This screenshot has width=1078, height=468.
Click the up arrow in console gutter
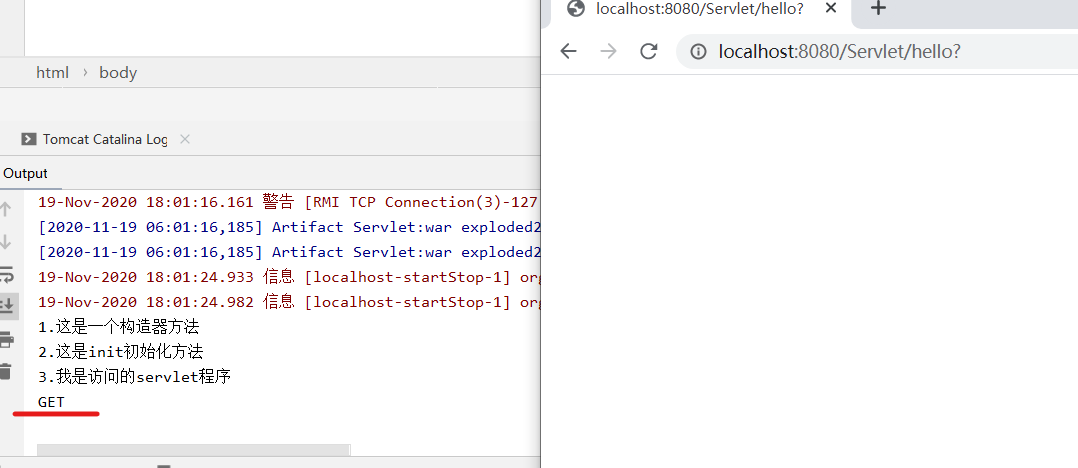pyautogui.click(x=6, y=209)
